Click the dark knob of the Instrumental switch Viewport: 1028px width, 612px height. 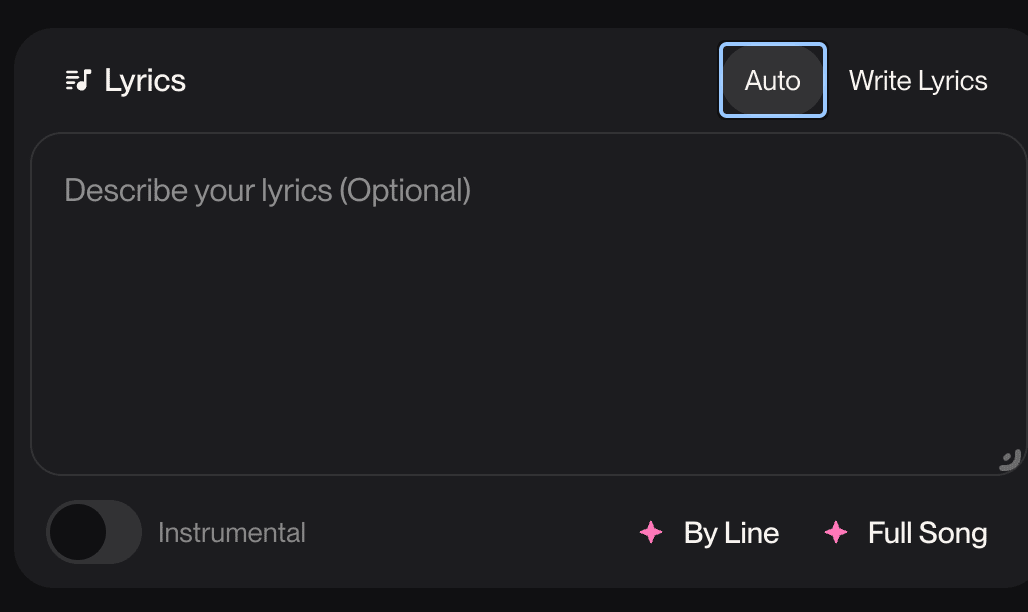[78, 532]
